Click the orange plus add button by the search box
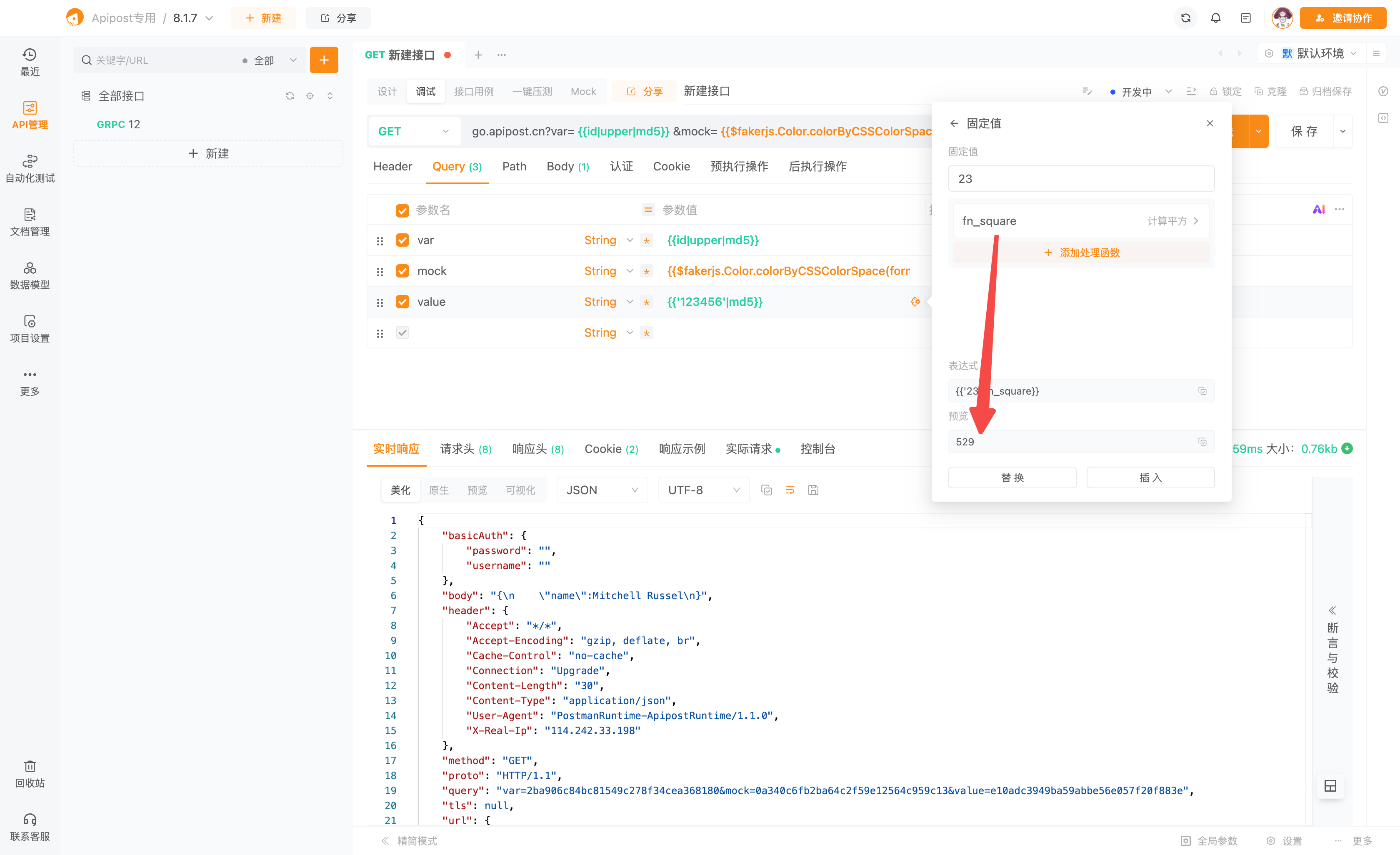Image resolution: width=1400 pixels, height=855 pixels. (x=324, y=60)
